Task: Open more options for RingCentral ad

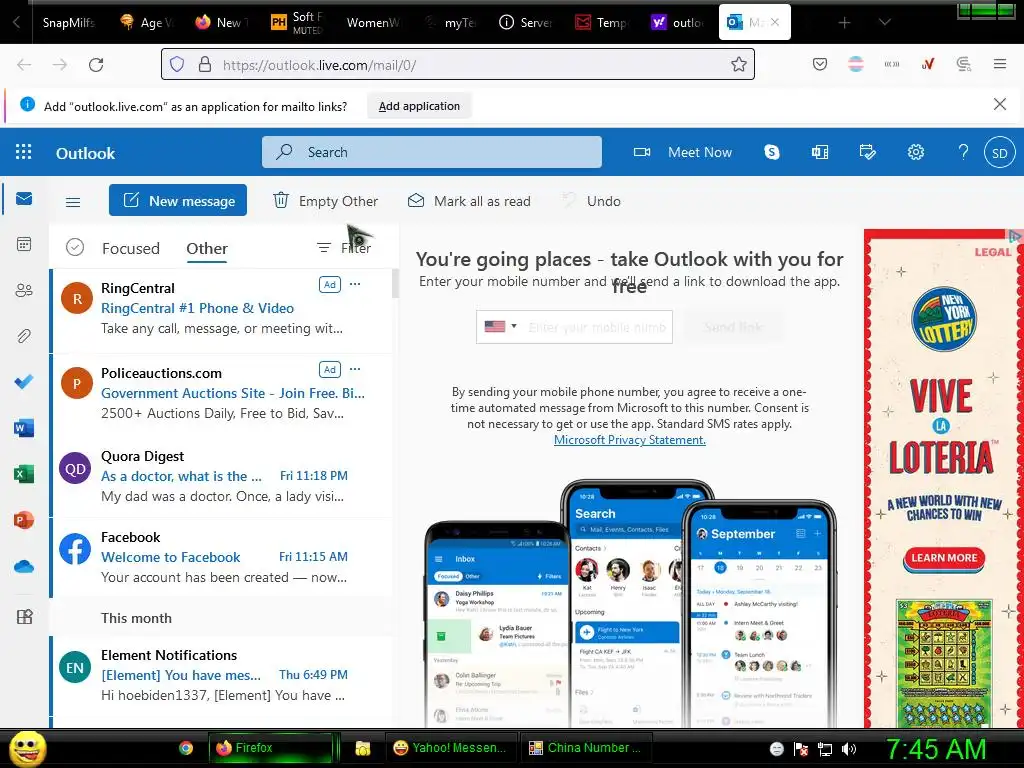Action: [x=355, y=284]
